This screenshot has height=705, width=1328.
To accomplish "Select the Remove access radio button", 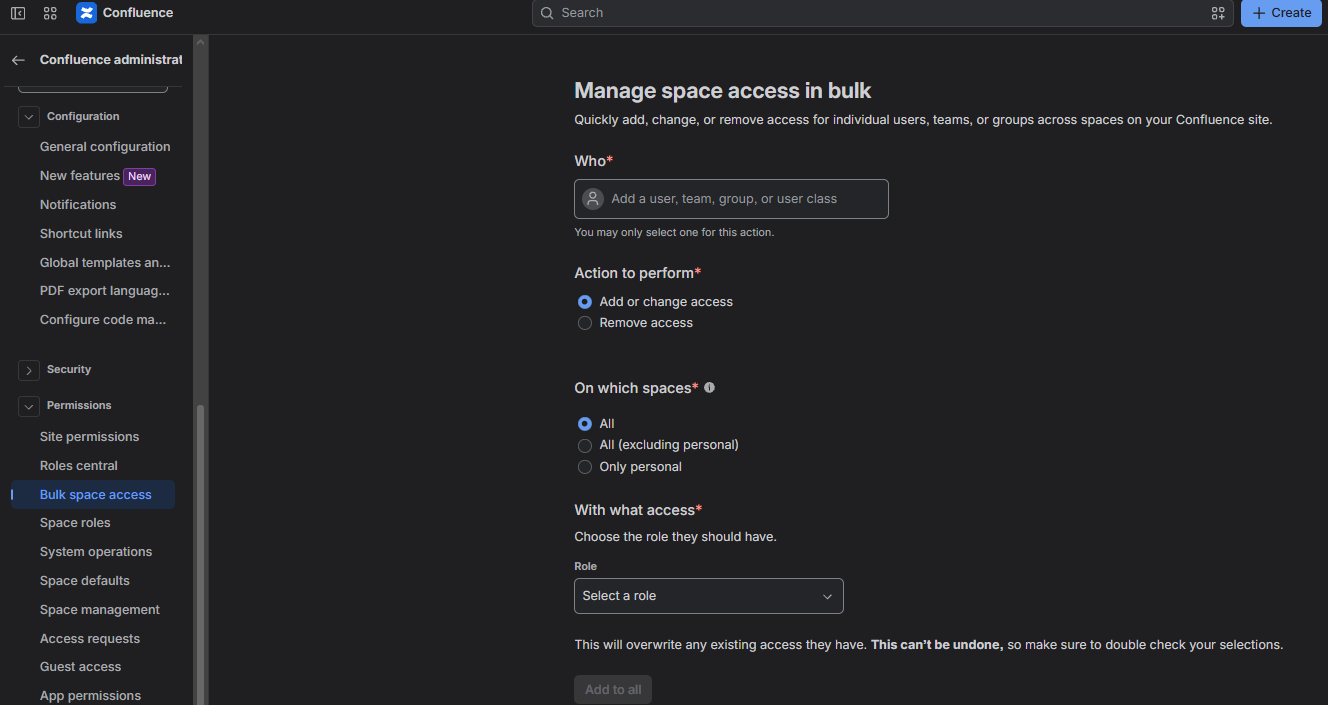I will pyautogui.click(x=585, y=323).
